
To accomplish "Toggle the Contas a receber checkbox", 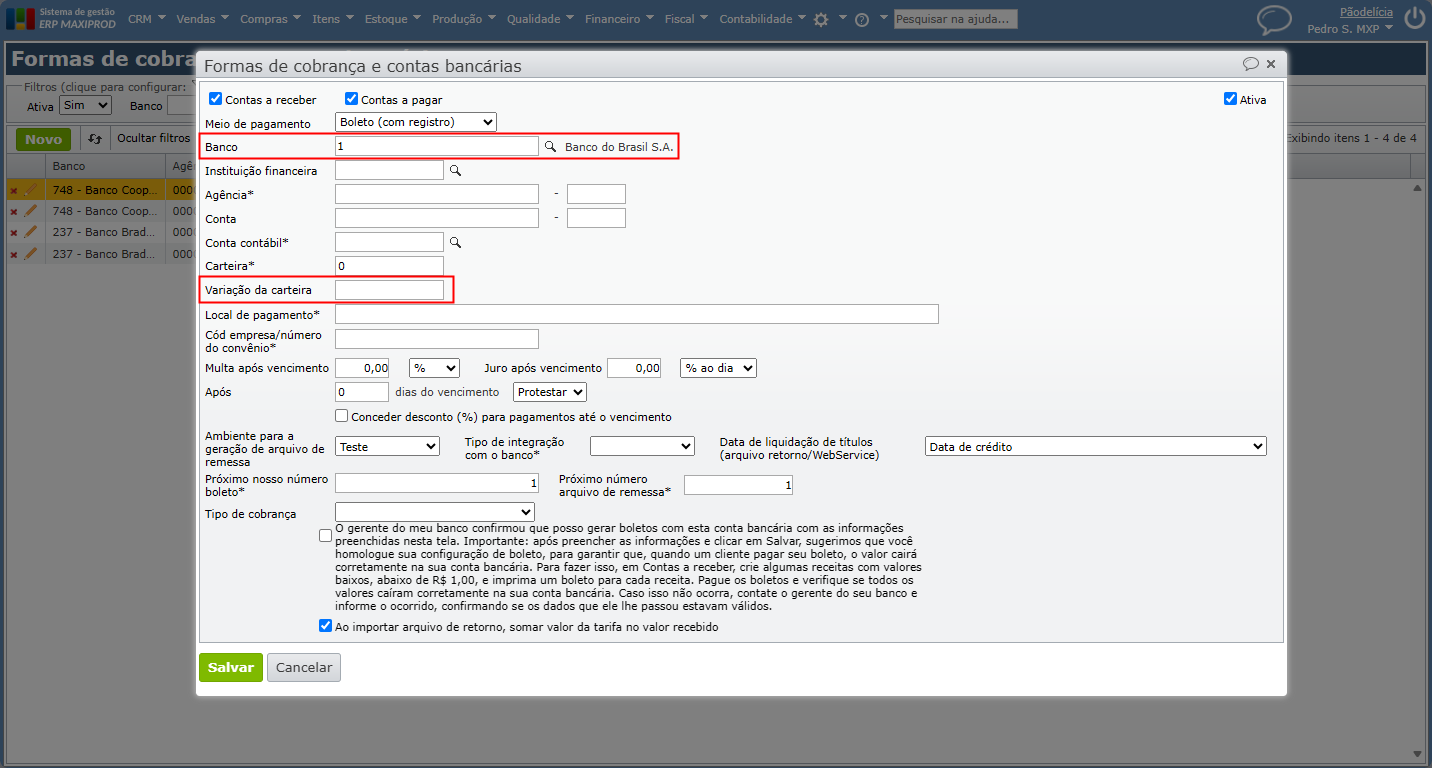I will tap(215, 99).
